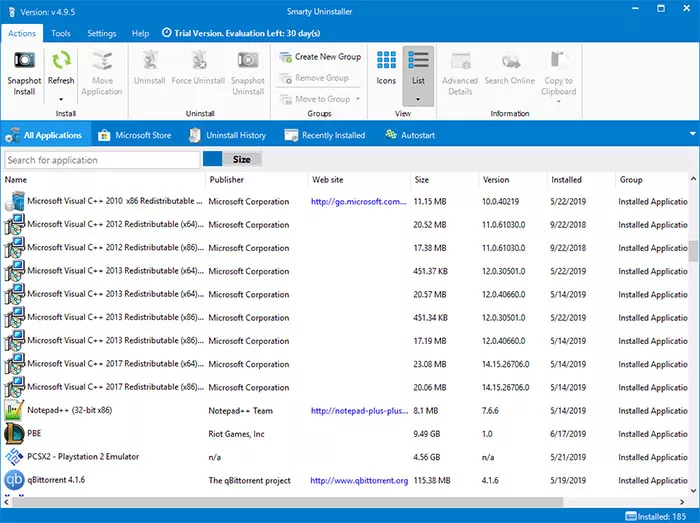Select the PCSX2 - Playstation 2 Emulator row
The height and width of the screenshot is (523, 700).
tap(346, 457)
